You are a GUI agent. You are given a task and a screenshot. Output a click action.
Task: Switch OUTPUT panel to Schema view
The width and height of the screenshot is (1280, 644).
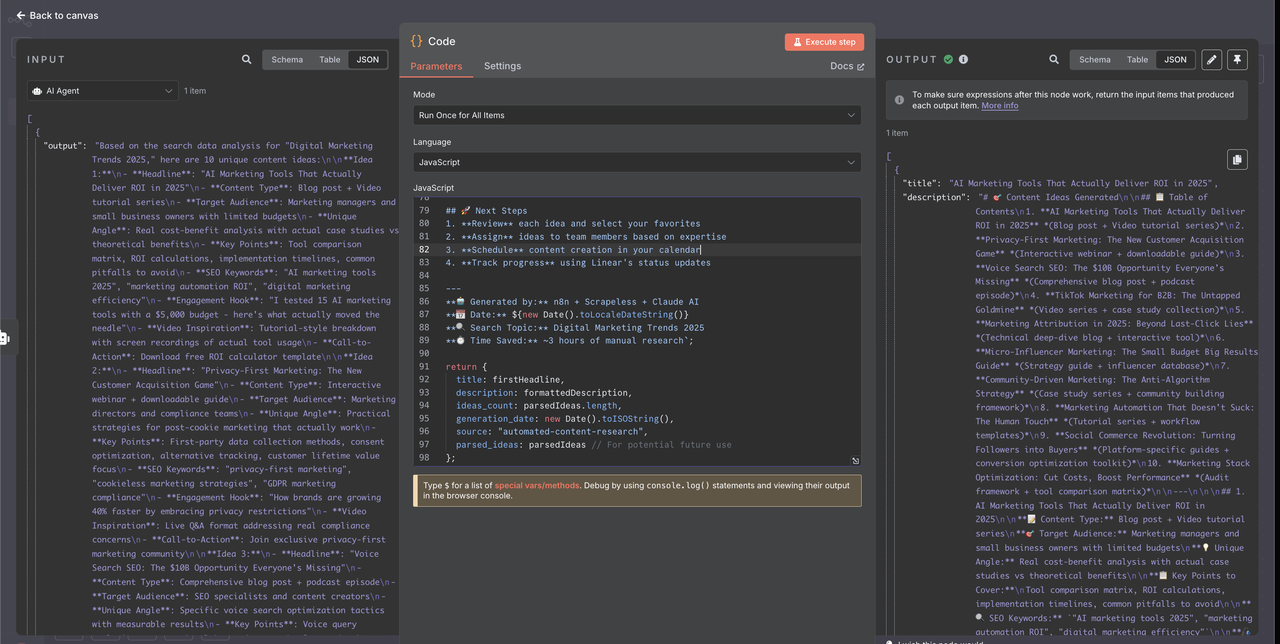1094,59
